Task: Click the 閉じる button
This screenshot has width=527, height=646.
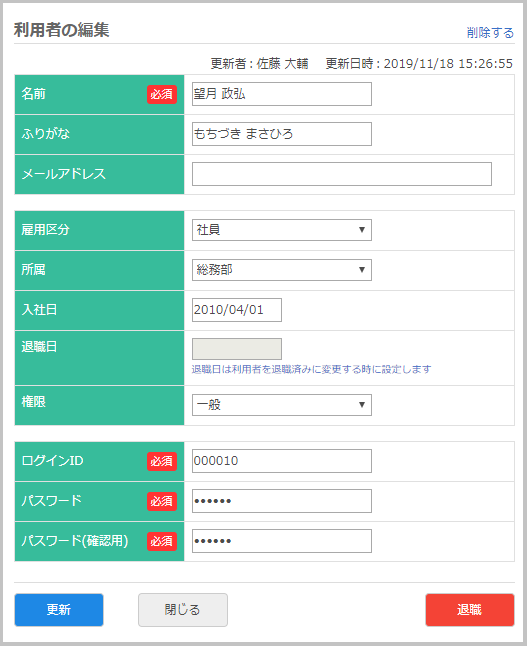Action: (183, 610)
